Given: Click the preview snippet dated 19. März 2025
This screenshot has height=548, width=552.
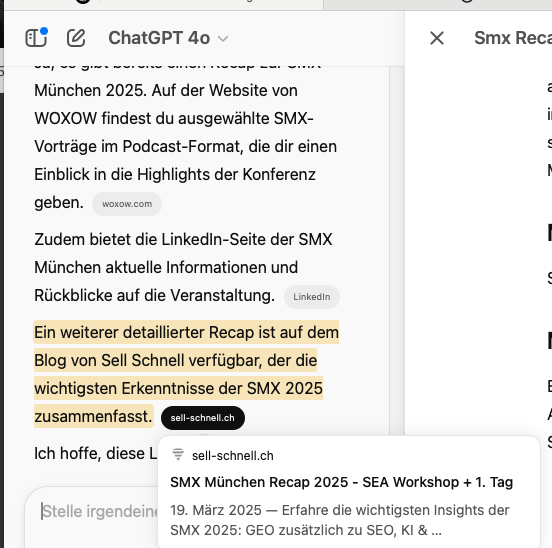Looking at the screenshot, I should pos(340,520).
